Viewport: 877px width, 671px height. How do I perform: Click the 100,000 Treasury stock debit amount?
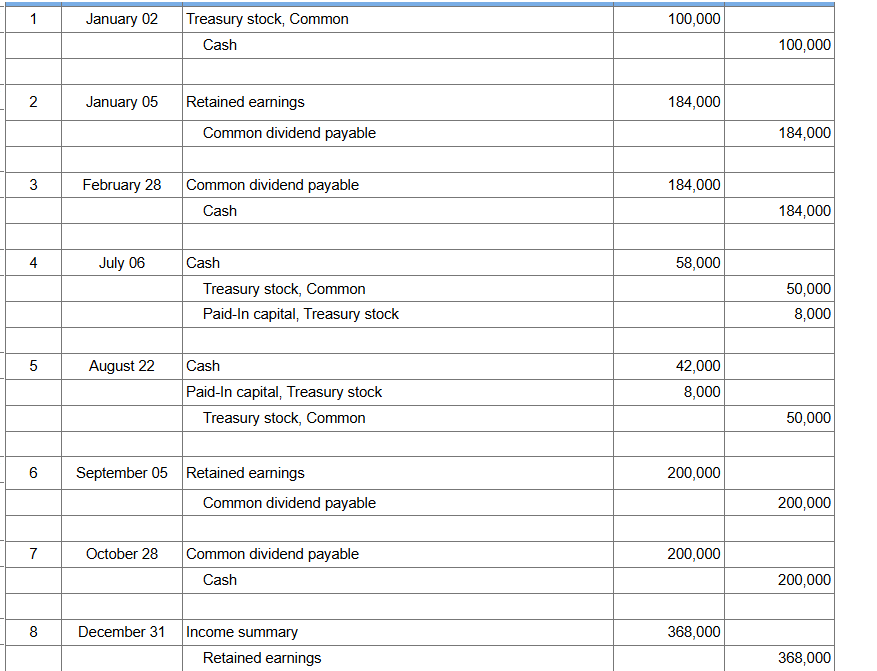pyautogui.click(x=693, y=19)
